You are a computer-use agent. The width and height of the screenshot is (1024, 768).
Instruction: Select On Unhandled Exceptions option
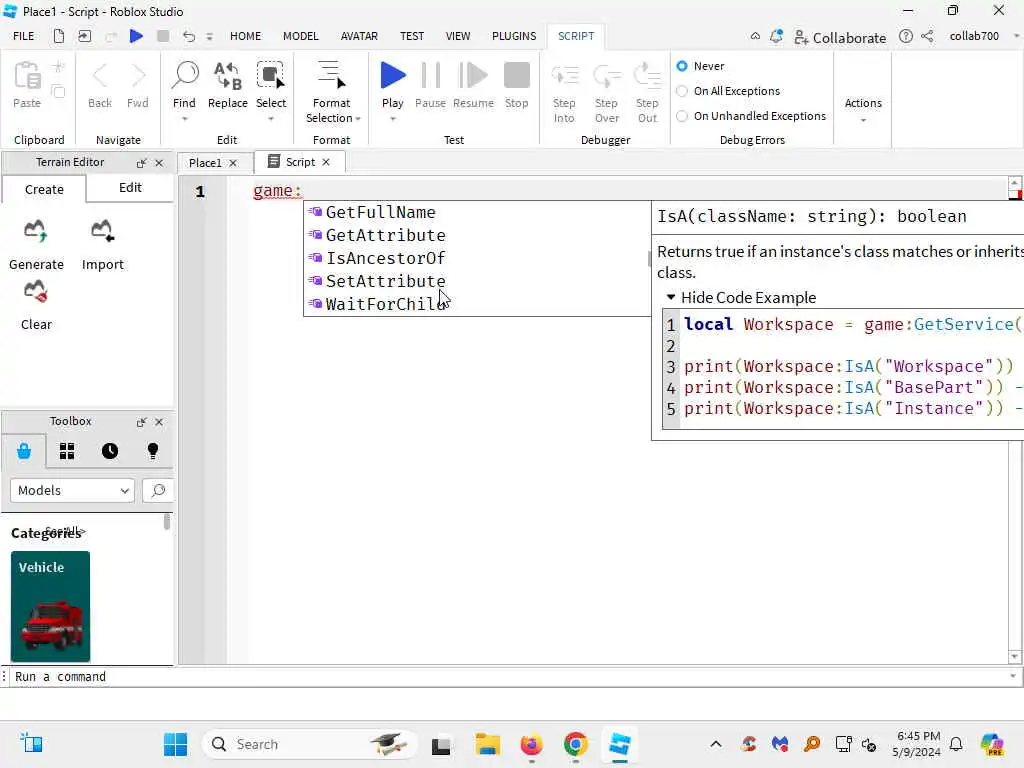[x=682, y=116]
